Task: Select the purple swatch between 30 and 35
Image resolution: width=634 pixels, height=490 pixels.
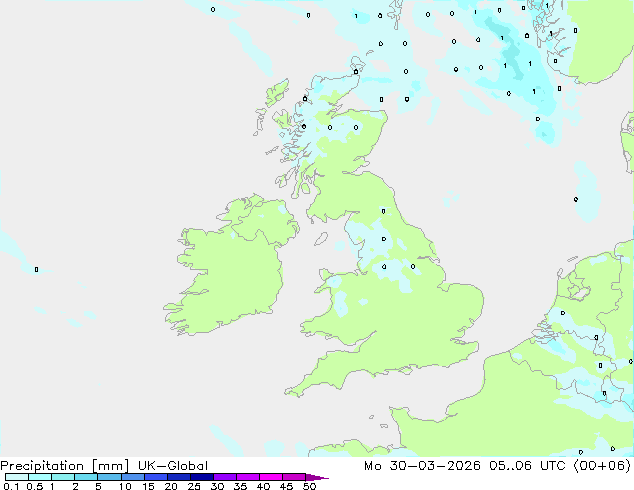Action: [224, 477]
